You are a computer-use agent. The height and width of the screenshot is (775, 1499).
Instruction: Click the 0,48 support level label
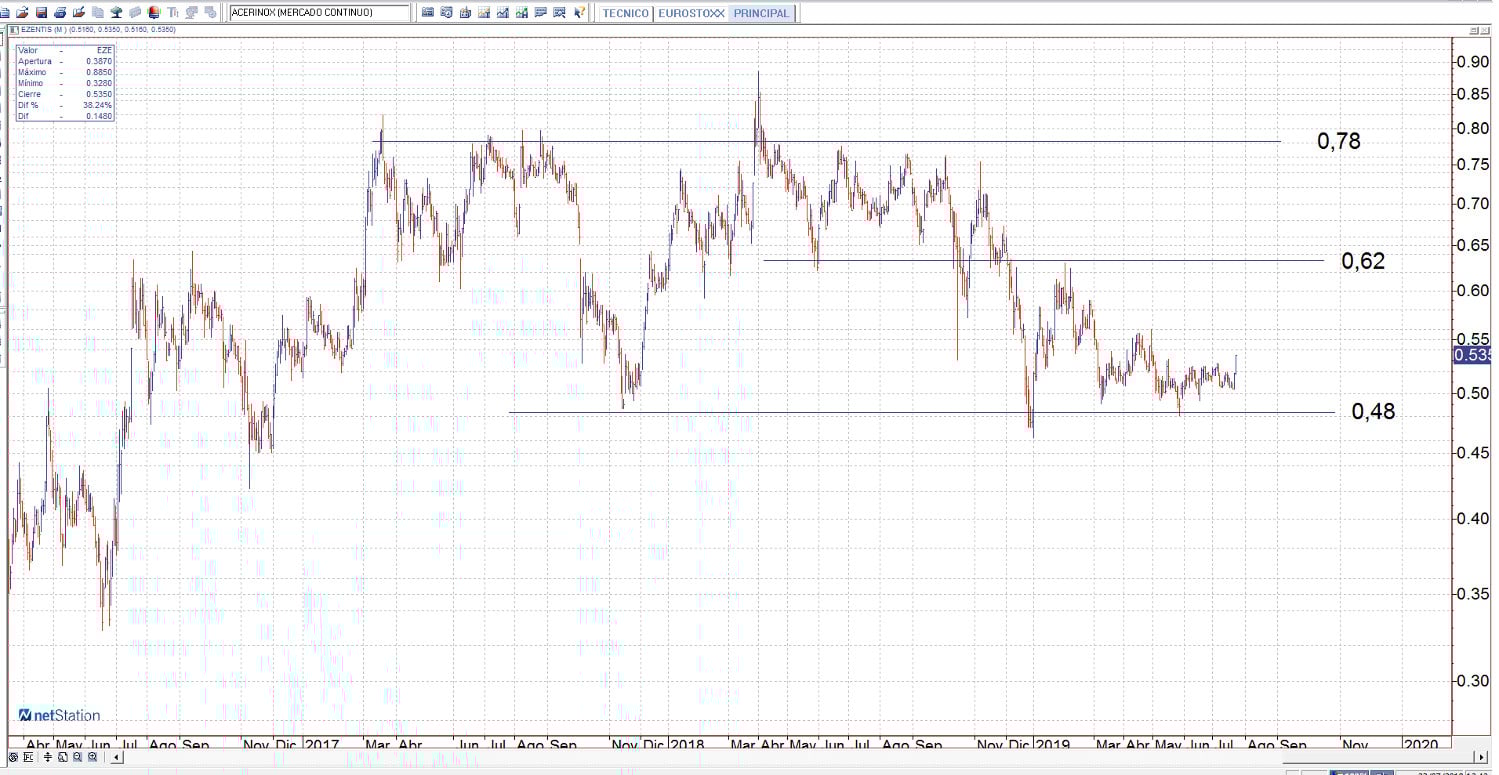(1373, 411)
